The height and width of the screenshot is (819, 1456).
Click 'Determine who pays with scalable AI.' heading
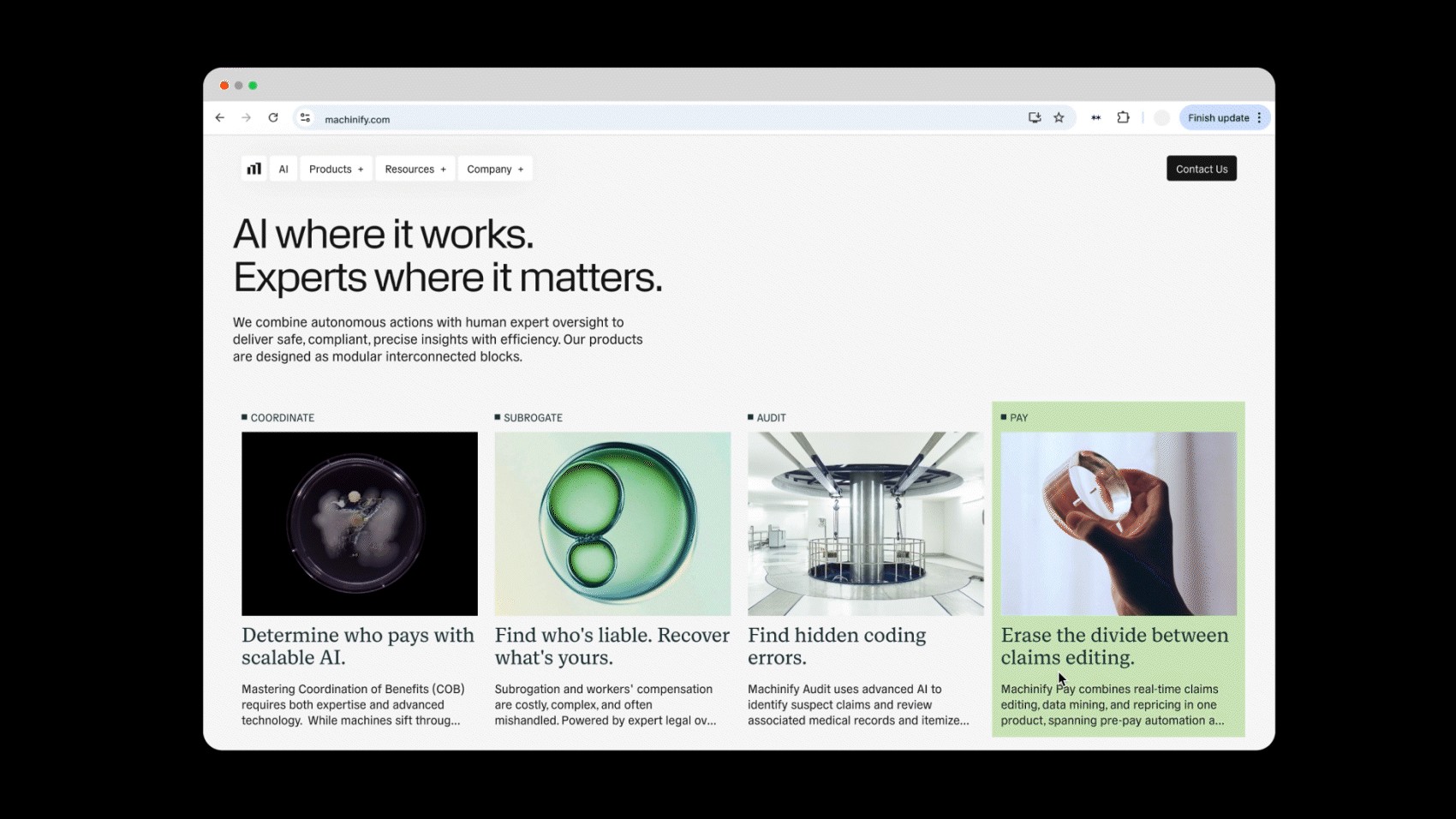pos(358,646)
